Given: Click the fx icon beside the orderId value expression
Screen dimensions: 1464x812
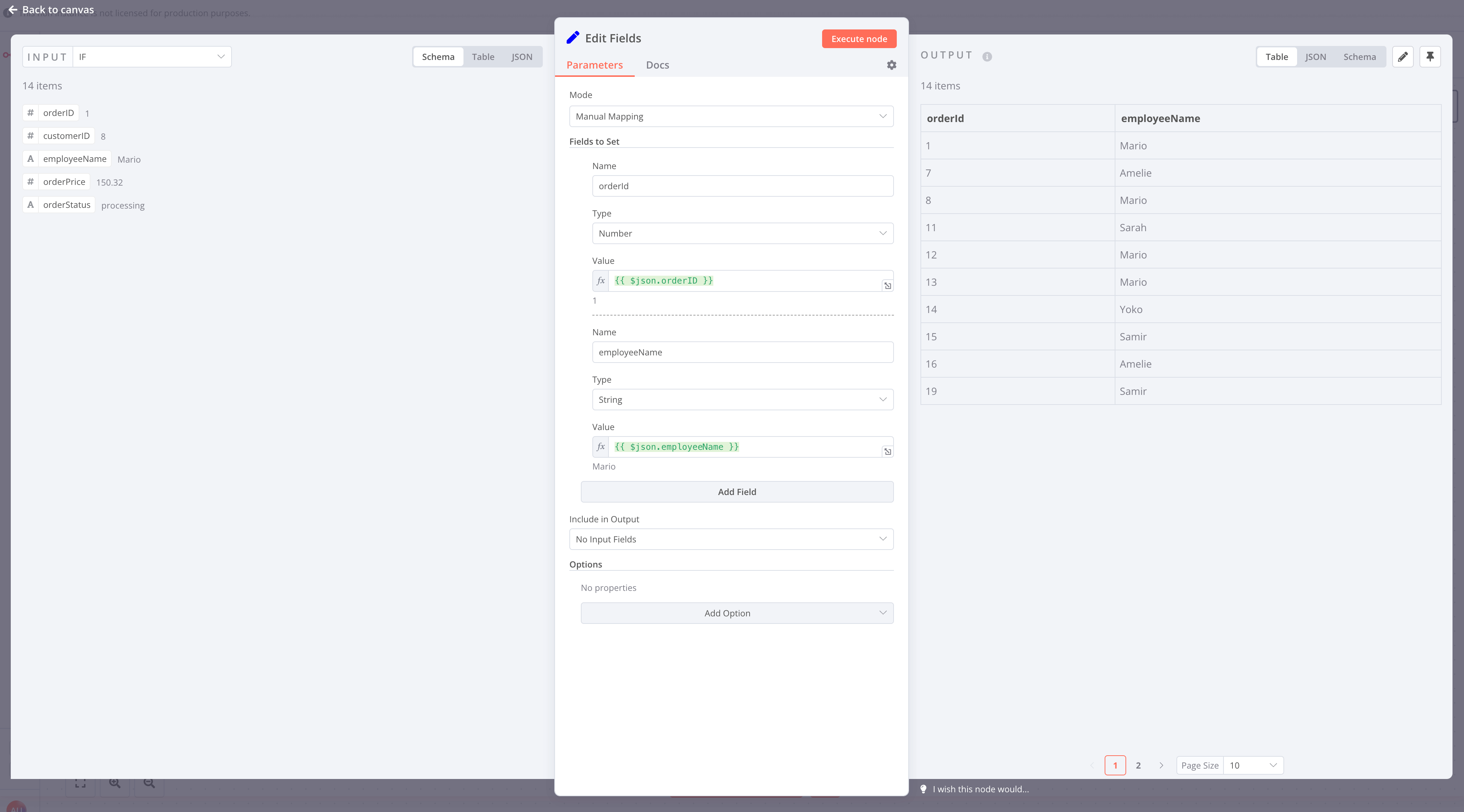Looking at the screenshot, I should (601, 280).
